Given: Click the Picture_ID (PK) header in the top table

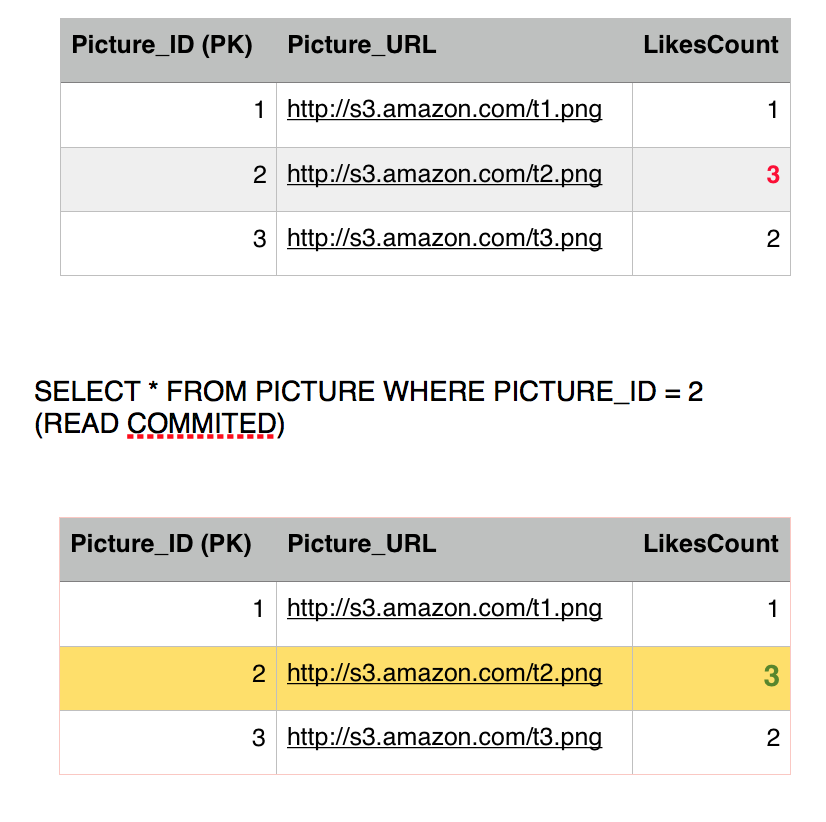Looking at the screenshot, I should (162, 45).
